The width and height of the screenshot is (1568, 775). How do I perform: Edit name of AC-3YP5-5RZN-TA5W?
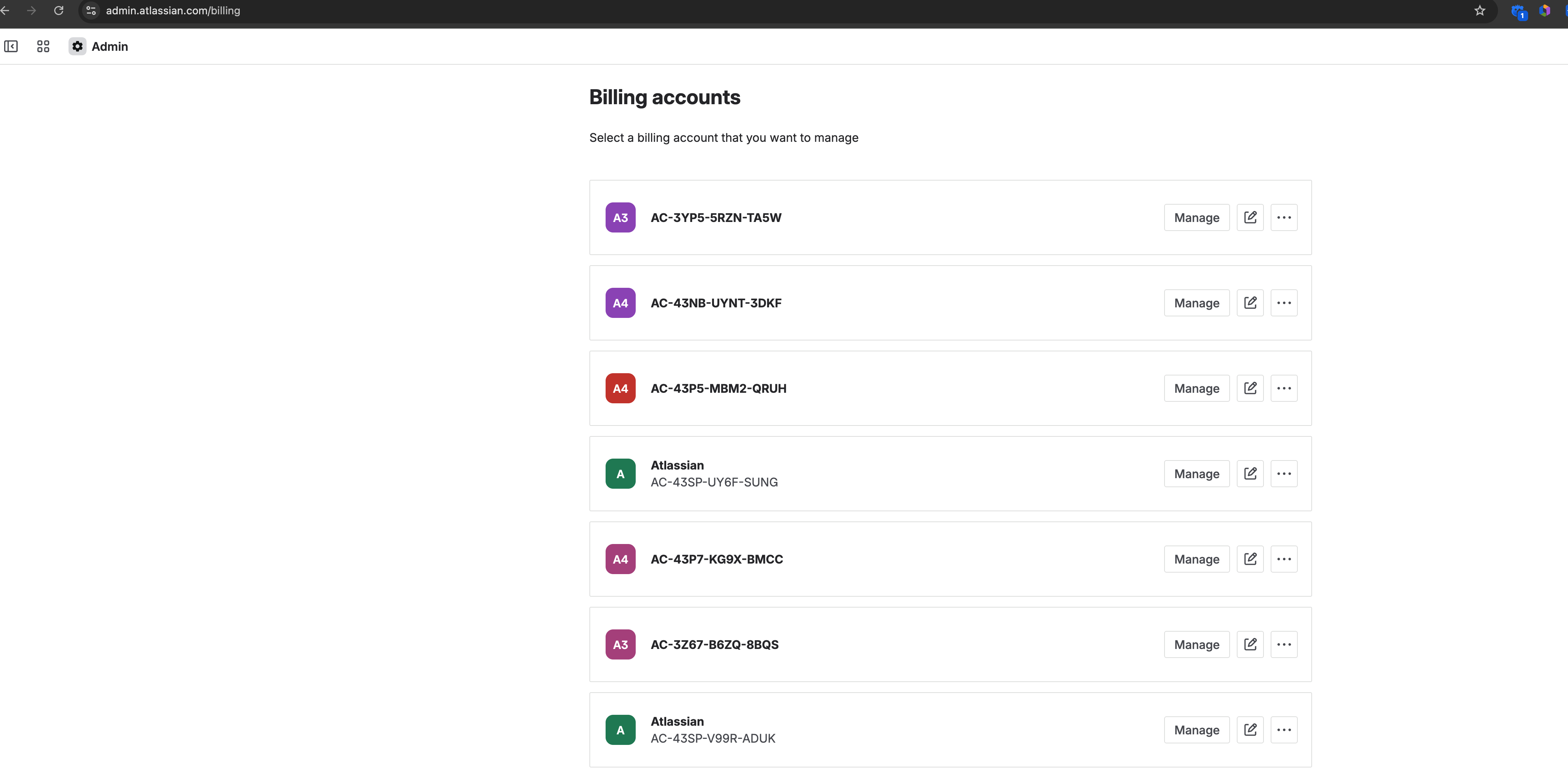[1250, 218]
